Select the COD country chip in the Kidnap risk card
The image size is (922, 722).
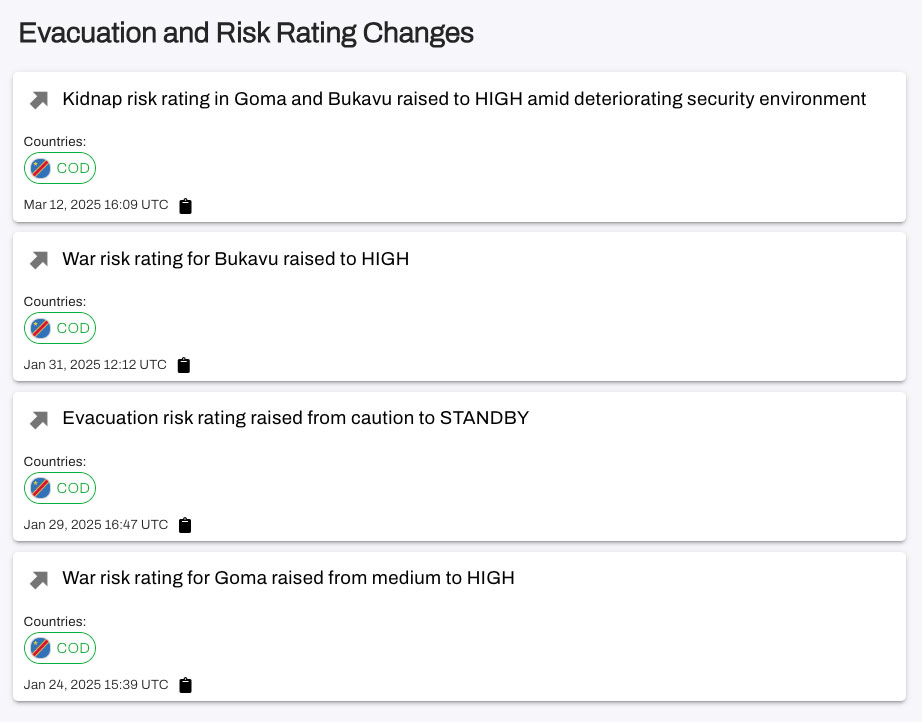click(60, 168)
